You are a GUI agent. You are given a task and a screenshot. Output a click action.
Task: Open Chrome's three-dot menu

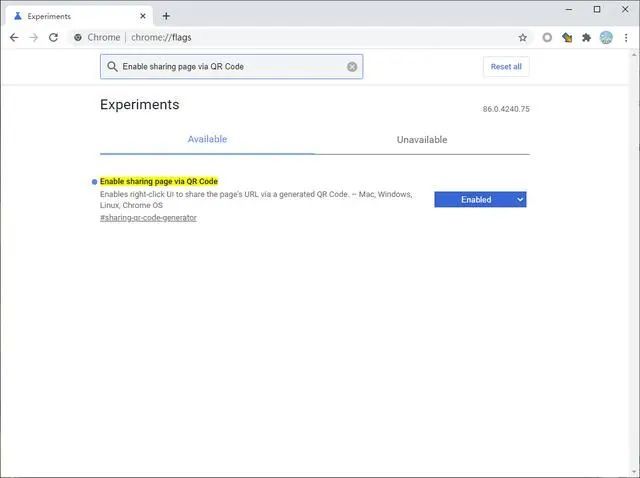click(x=626, y=38)
